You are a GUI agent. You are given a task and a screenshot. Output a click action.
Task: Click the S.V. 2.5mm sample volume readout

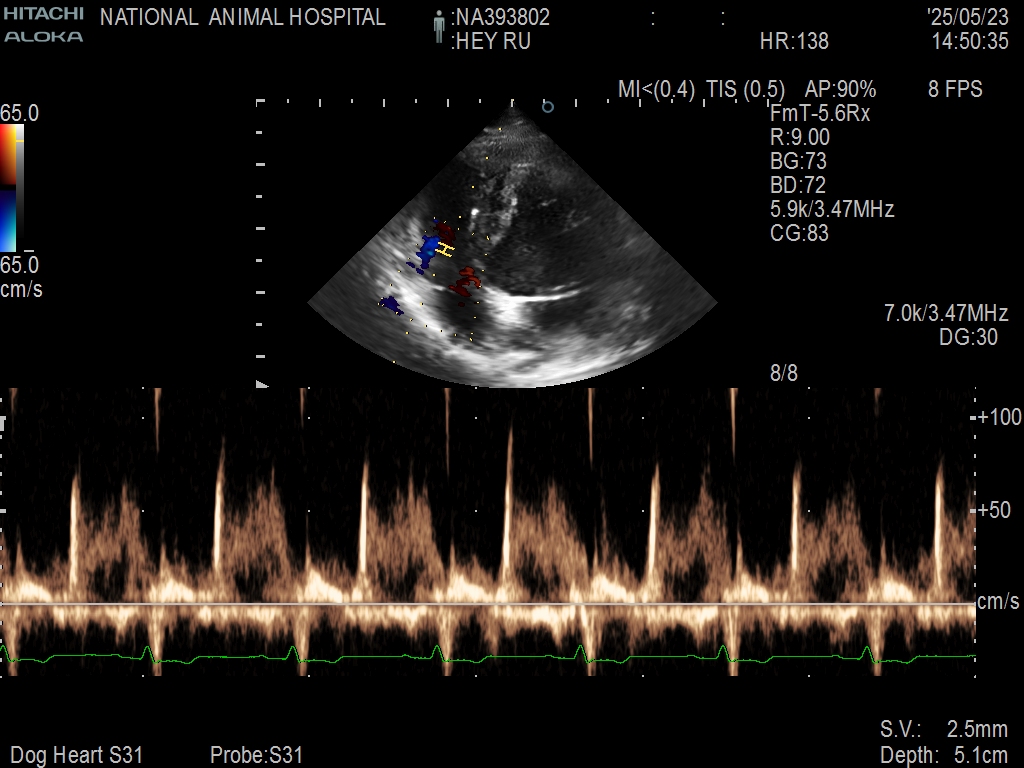pos(943,729)
